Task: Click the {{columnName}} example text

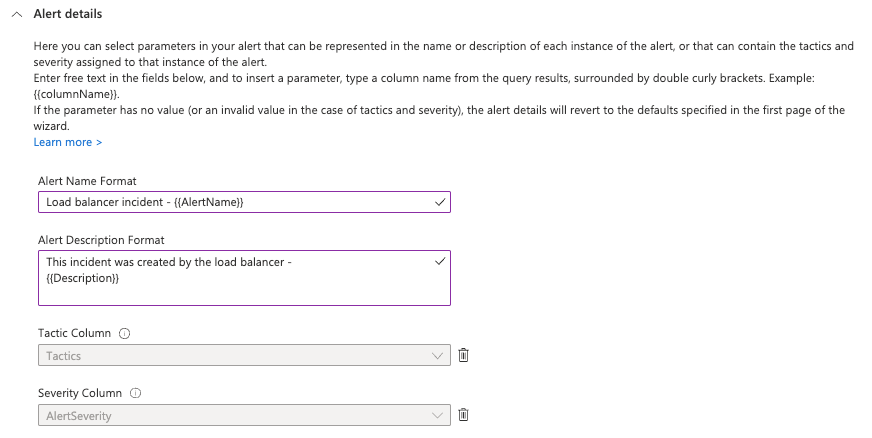Action: (x=76, y=94)
